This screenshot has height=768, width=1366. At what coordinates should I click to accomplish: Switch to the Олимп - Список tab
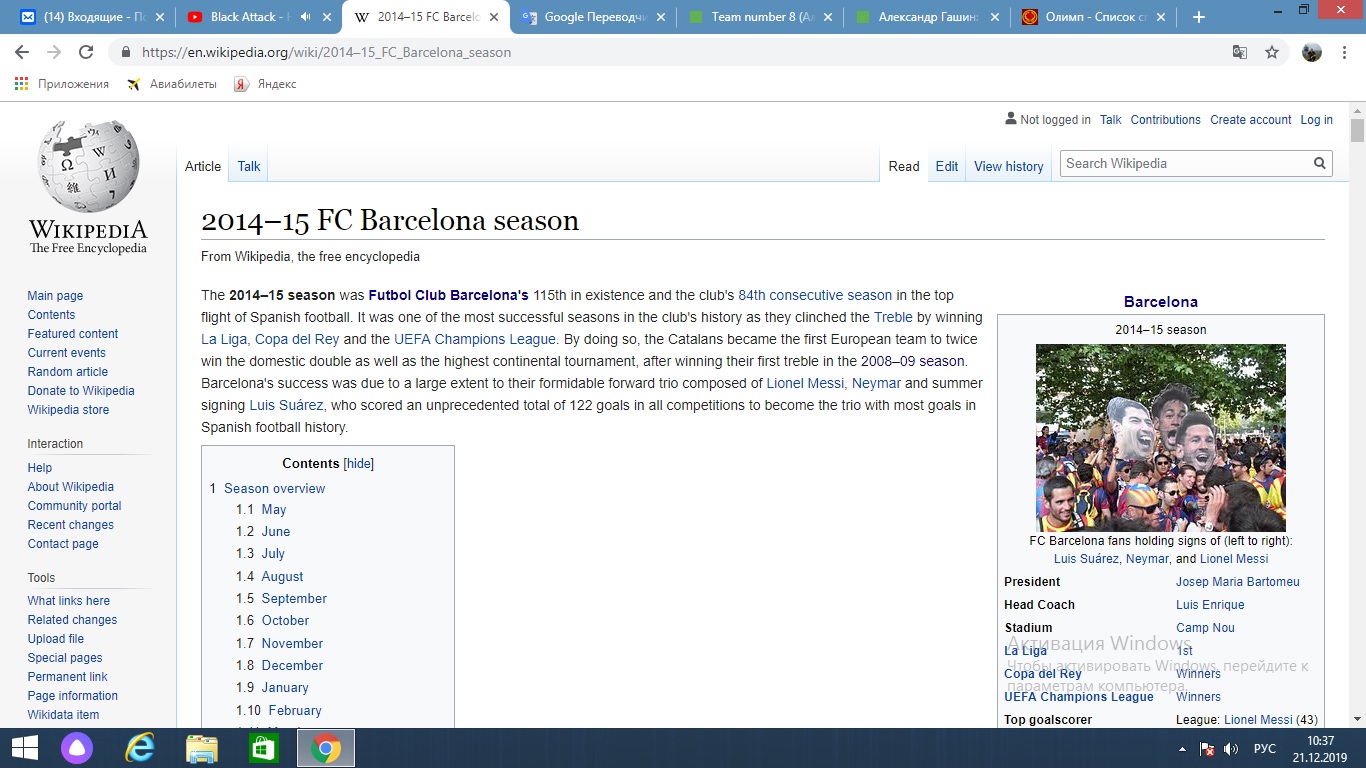[1092, 17]
